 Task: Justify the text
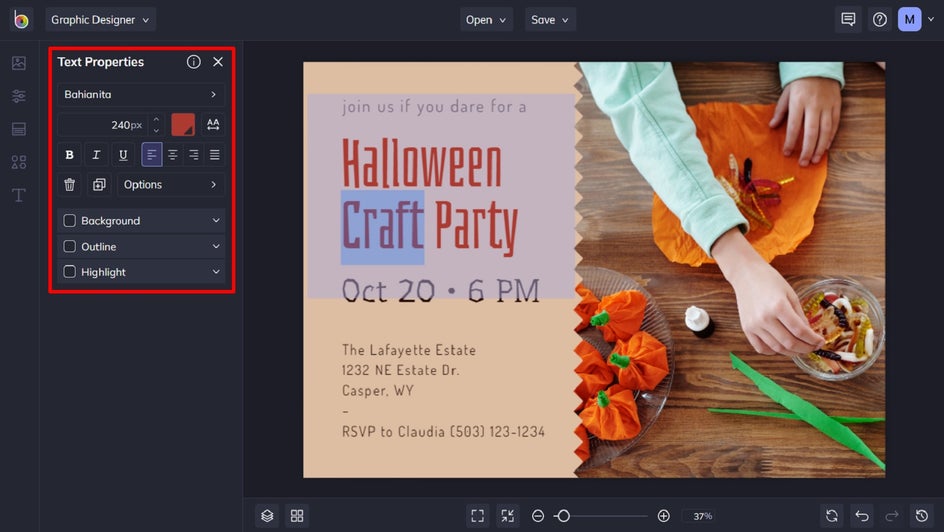point(215,155)
